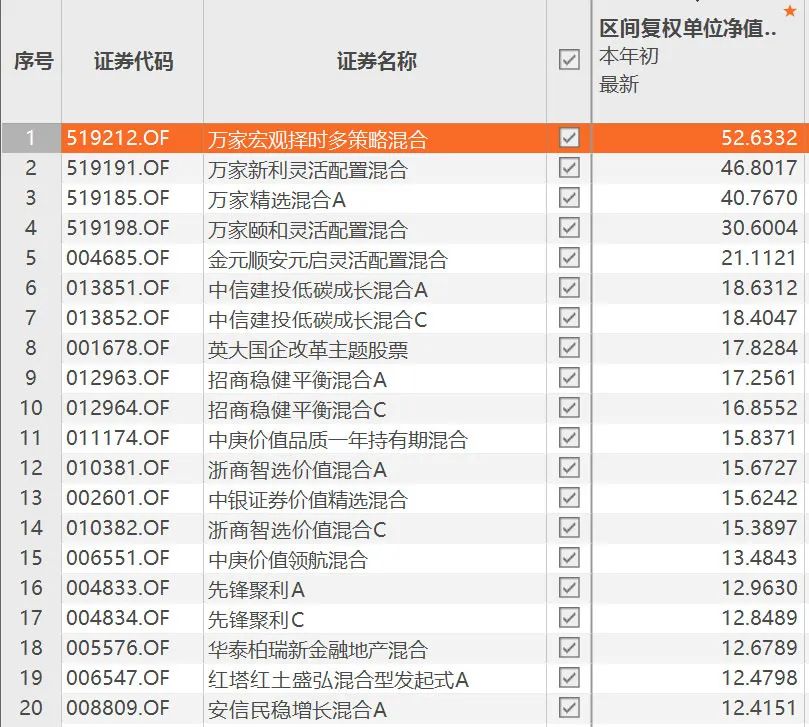
Task: Toggle checkbox for 浙商智选价值混合A
Action: 569,467
